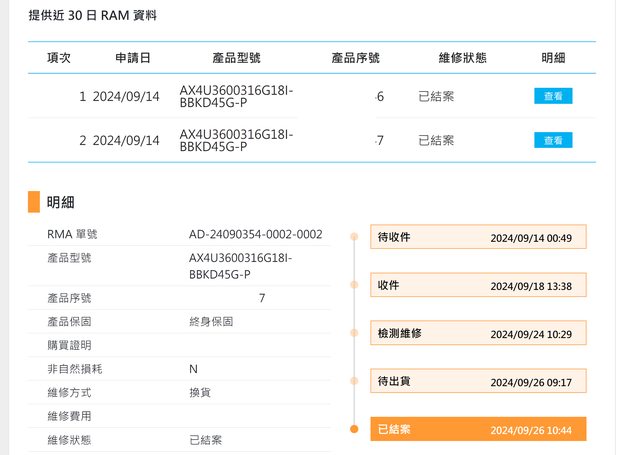Click the highlighted 已結案 status bar
This screenshot has width=640, height=455.
478,429
